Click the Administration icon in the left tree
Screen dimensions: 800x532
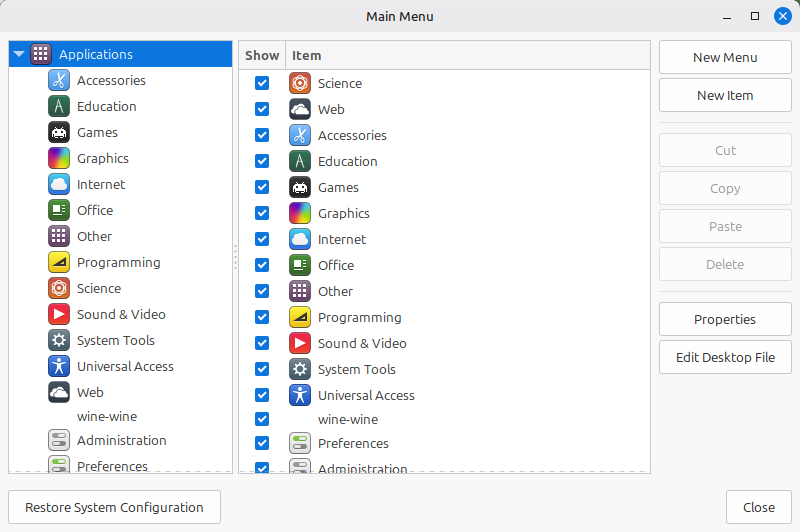tap(59, 440)
